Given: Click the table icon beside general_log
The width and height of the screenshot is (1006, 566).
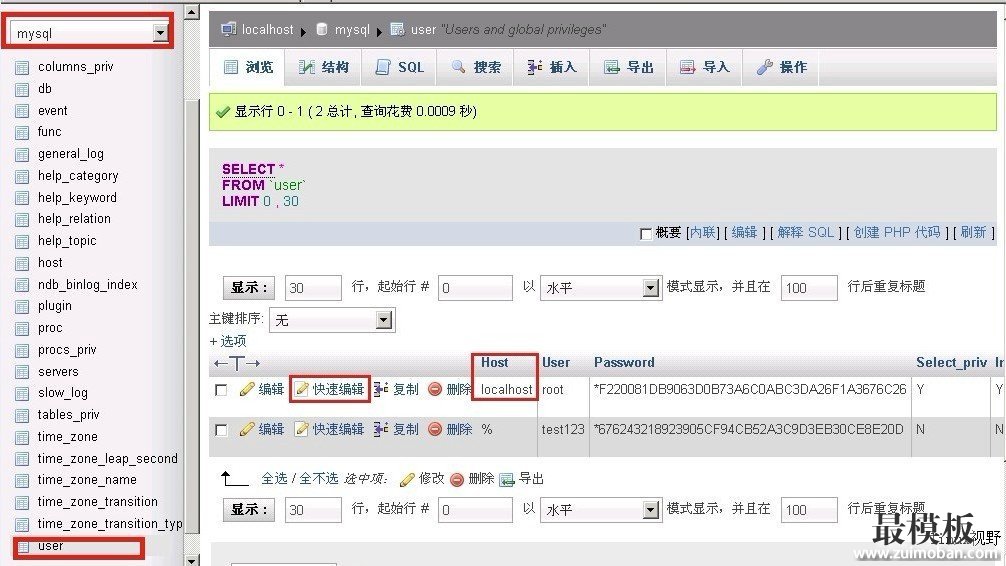Looking at the screenshot, I should (22, 155).
